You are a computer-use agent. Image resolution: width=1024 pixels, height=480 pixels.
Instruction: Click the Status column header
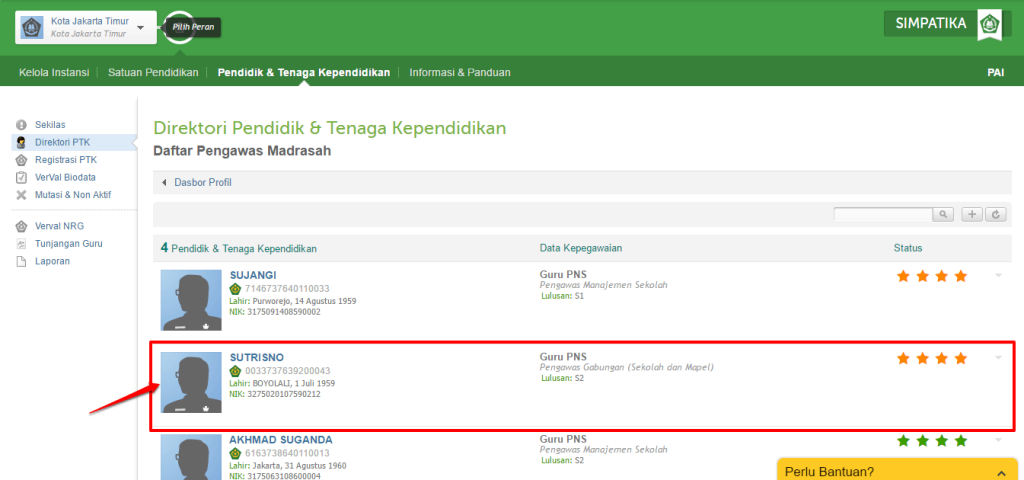click(x=908, y=248)
